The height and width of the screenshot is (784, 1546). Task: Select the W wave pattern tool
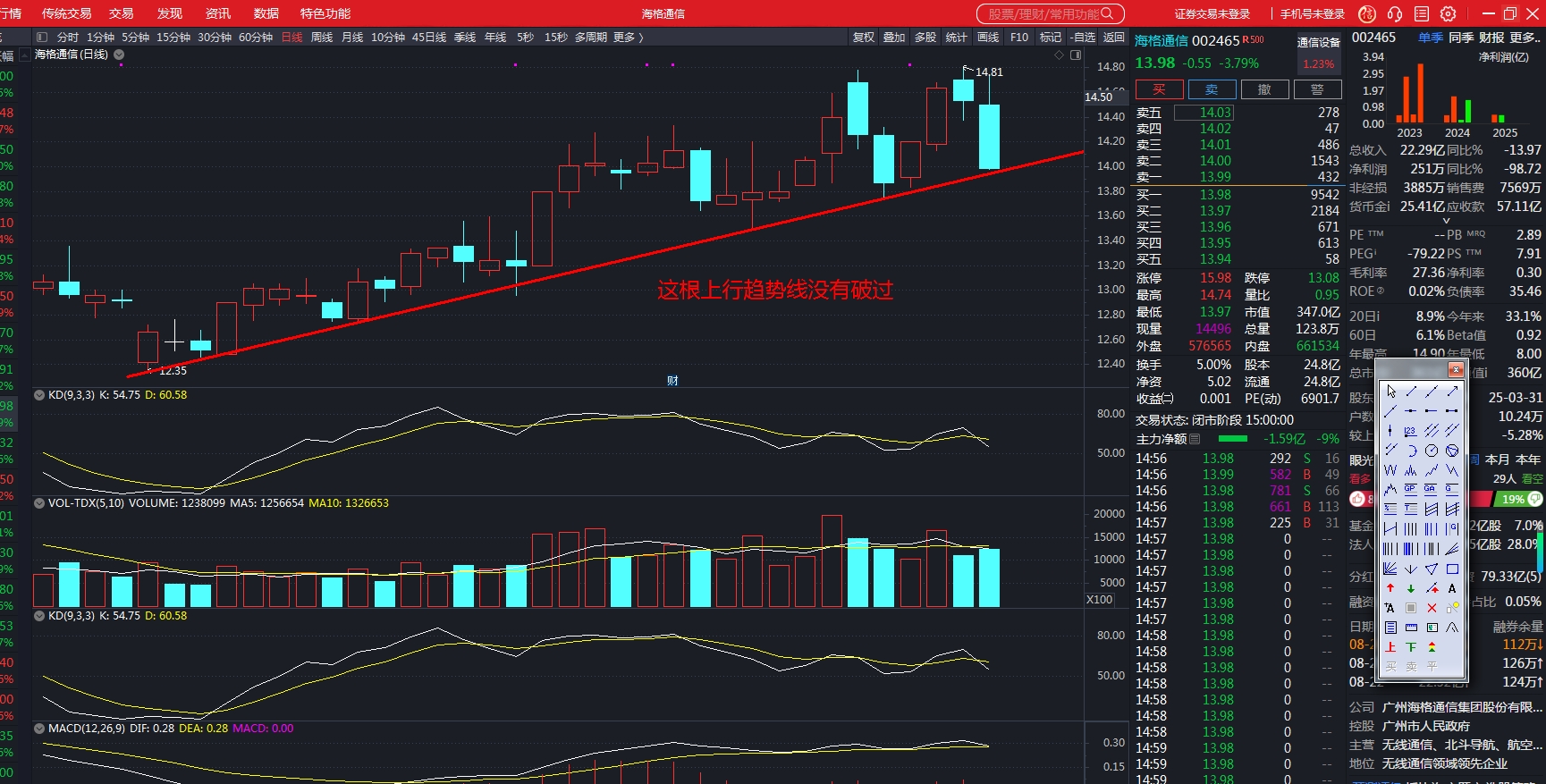pos(1390,469)
